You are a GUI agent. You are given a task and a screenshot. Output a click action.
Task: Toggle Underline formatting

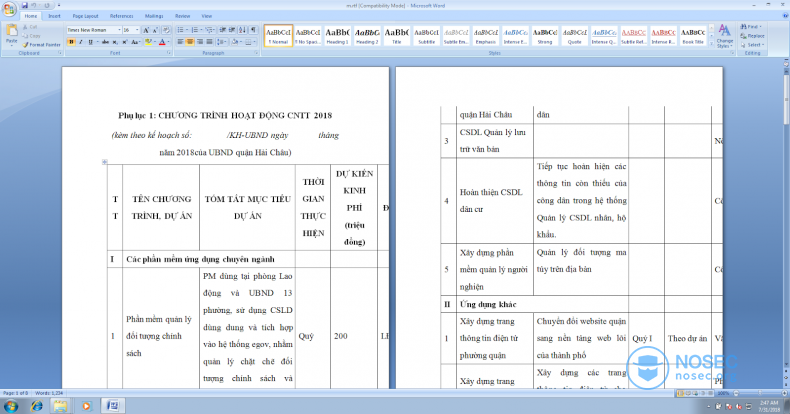point(90,42)
